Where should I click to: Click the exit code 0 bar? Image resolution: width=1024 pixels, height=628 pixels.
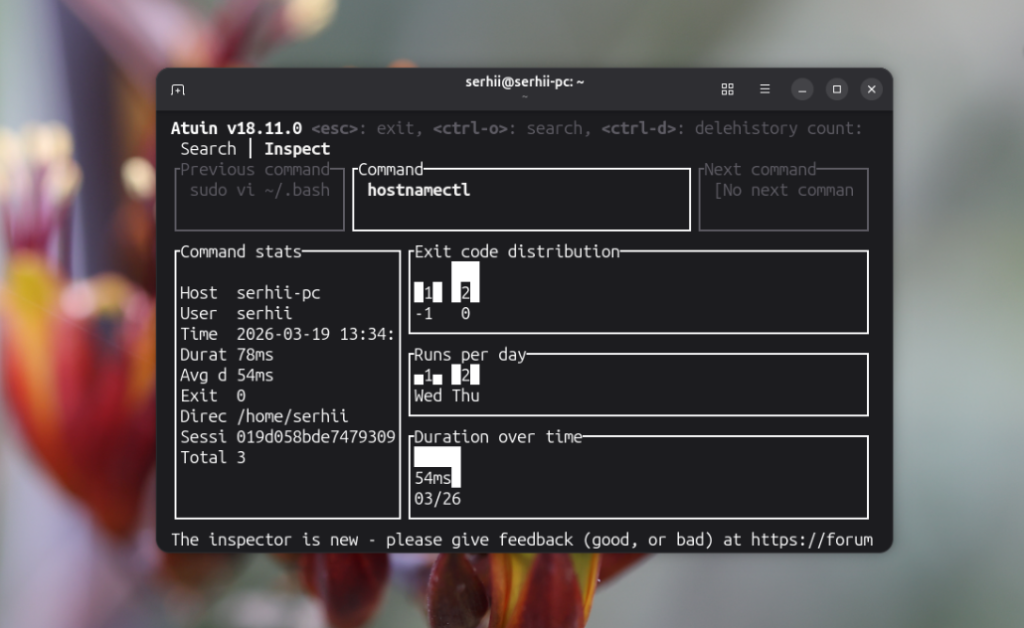coord(465,283)
